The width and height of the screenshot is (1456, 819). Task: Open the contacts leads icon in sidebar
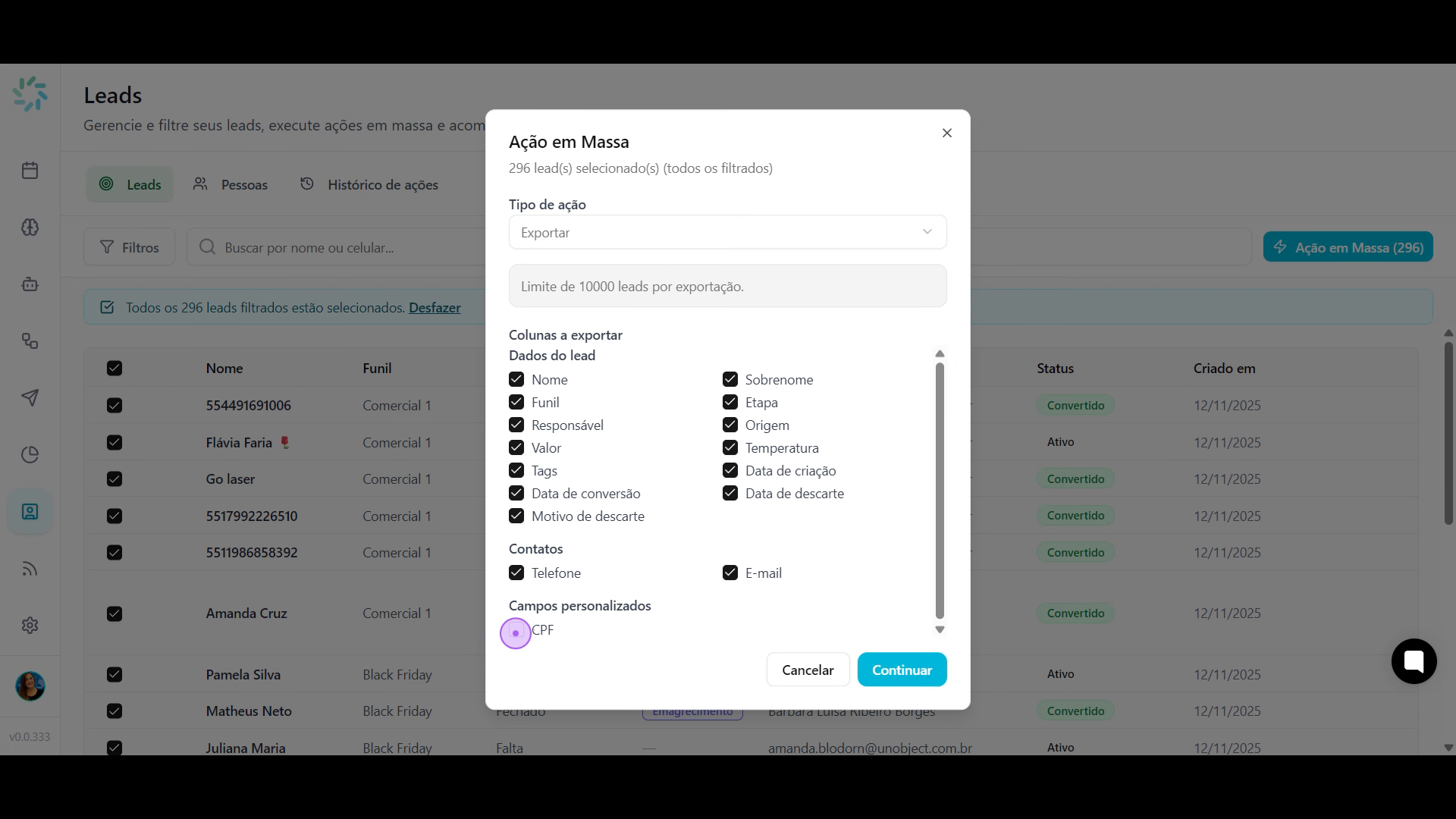(x=30, y=512)
